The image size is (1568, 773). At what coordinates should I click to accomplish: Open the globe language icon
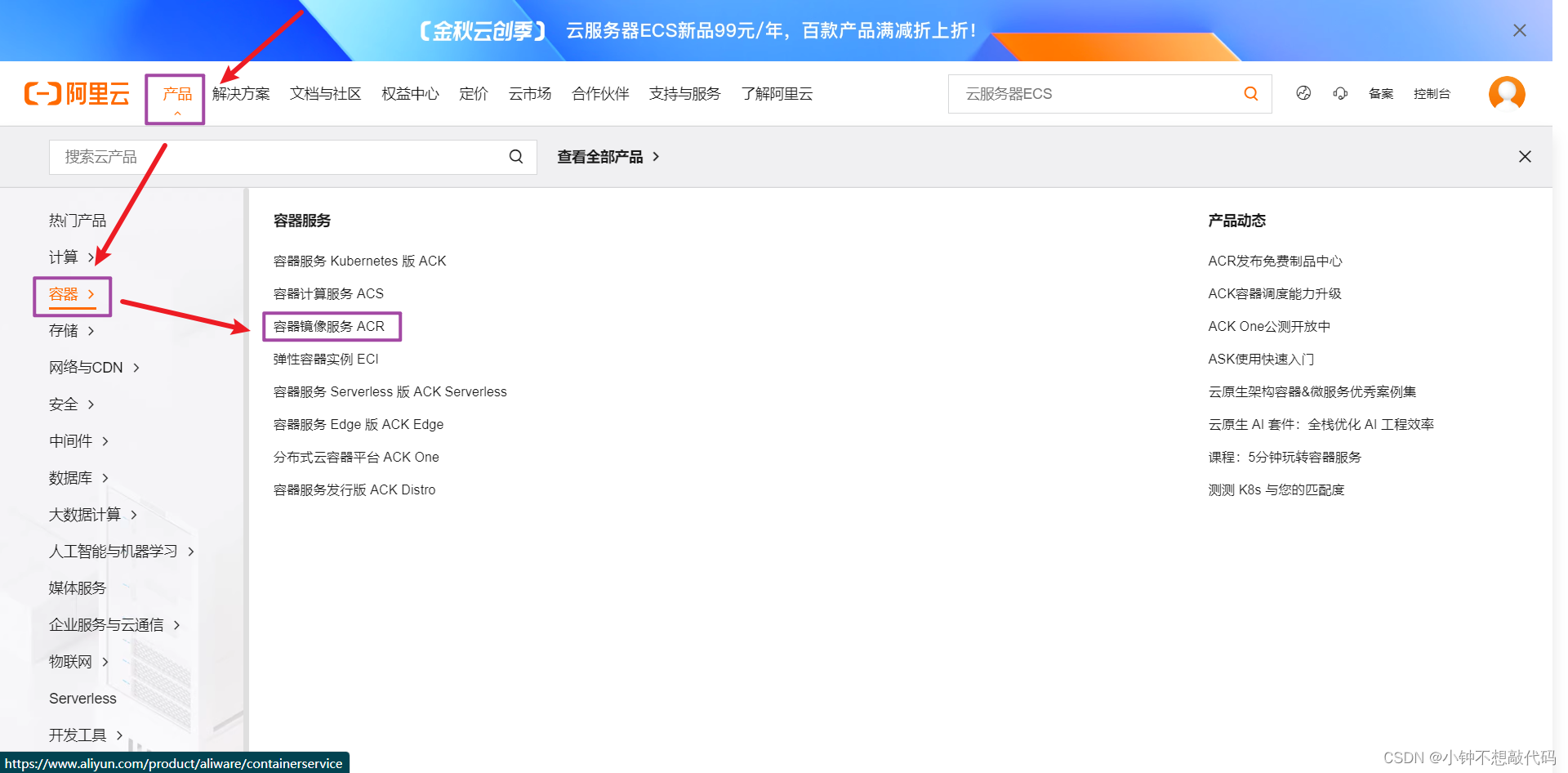(x=1303, y=93)
